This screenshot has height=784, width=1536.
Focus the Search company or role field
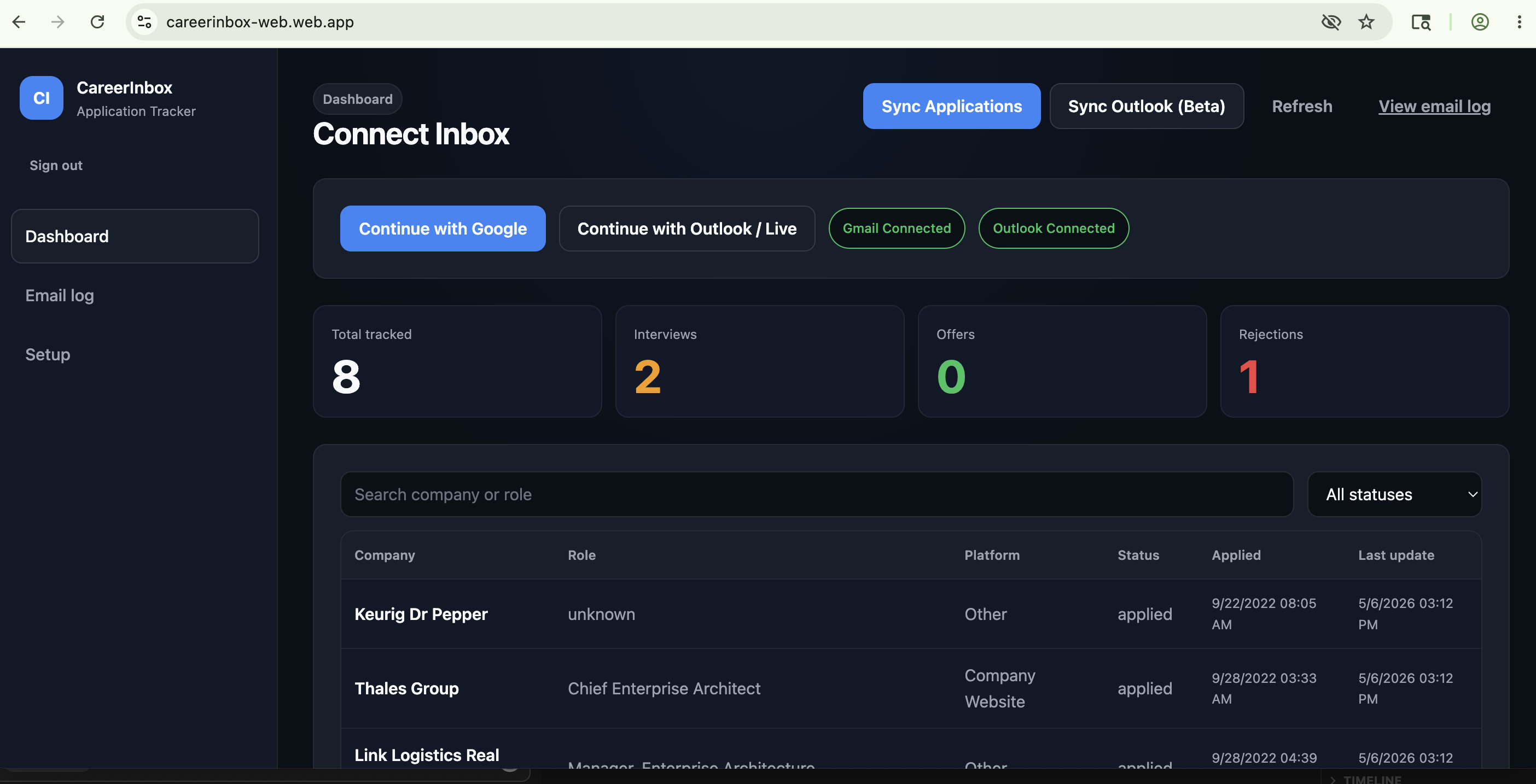[816, 494]
